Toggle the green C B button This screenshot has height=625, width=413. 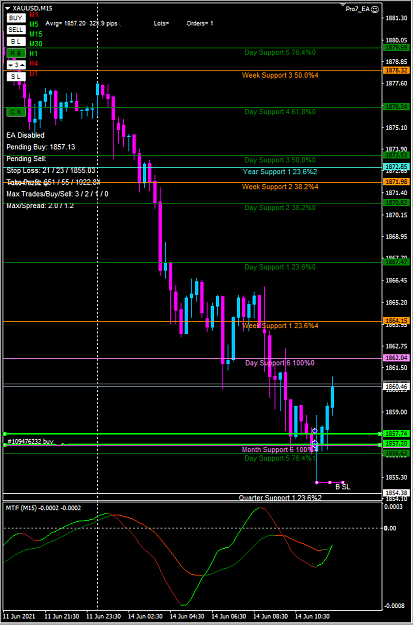pyautogui.click(x=16, y=112)
